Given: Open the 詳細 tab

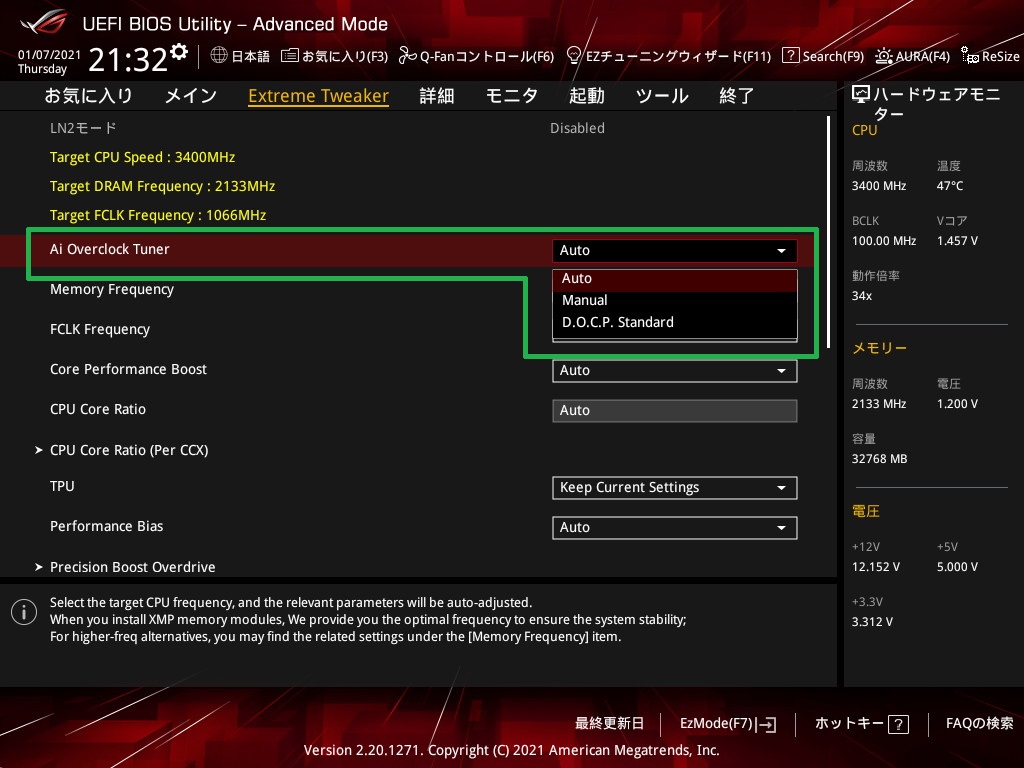Looking at the screenshot, I should coord(437,96).
